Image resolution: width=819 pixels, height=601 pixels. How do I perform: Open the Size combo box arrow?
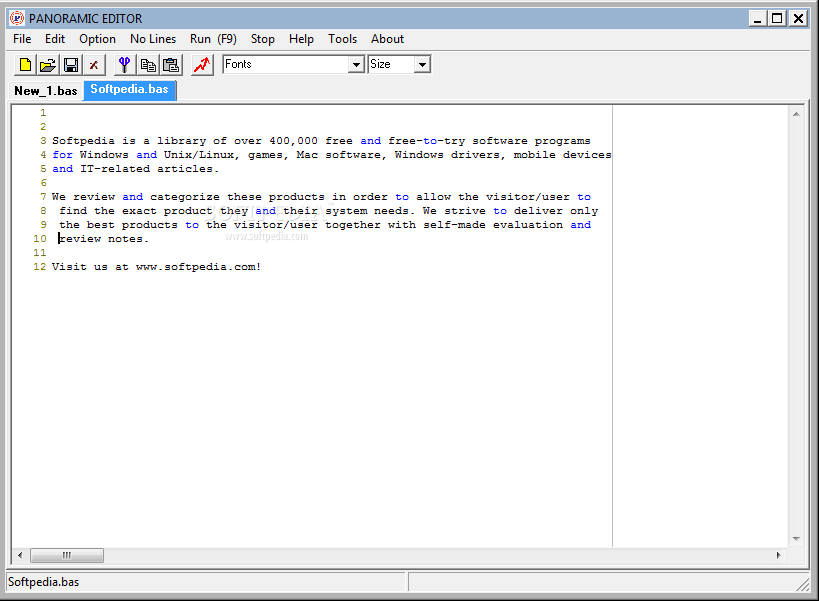(x=422, y=65)
